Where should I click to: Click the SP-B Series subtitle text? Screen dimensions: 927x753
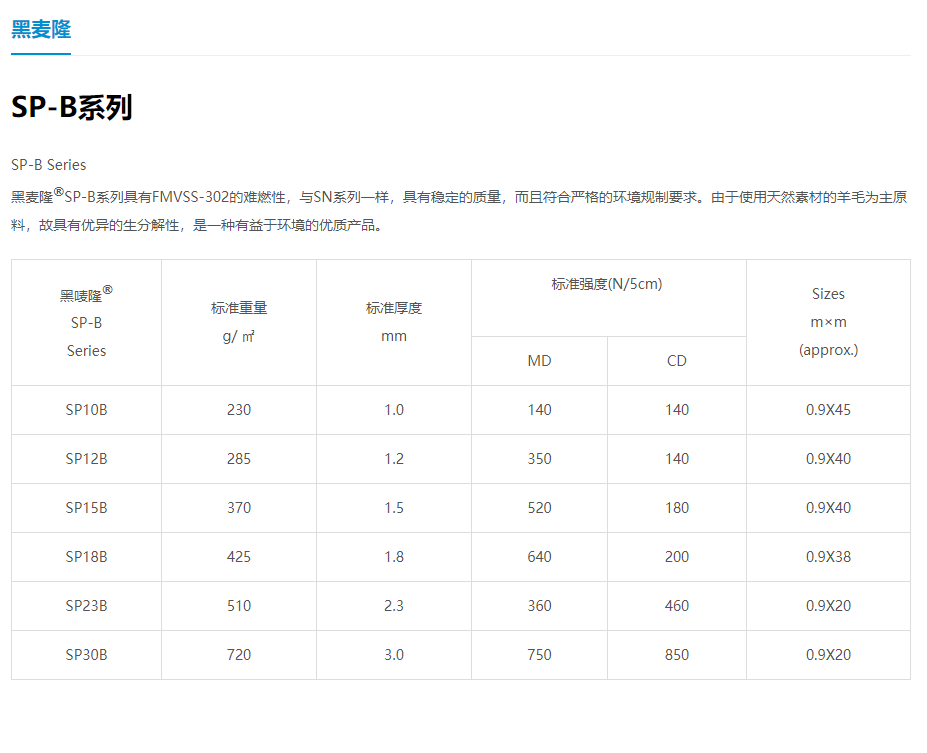point(48,165)
